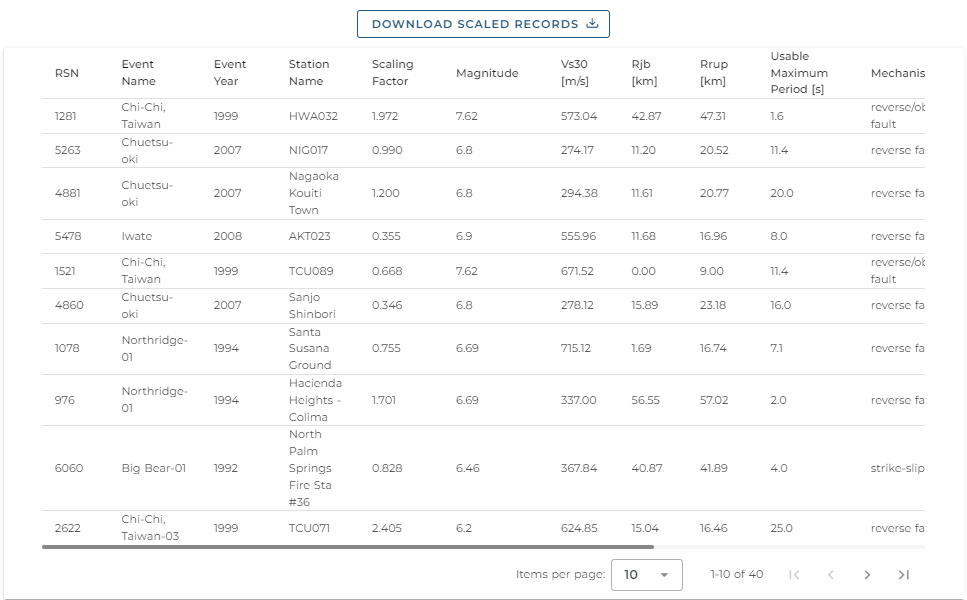The height and width of the screenshot is (600, 967).
Task: Select RSN cell 1521
Action: (x=65, y=271)
